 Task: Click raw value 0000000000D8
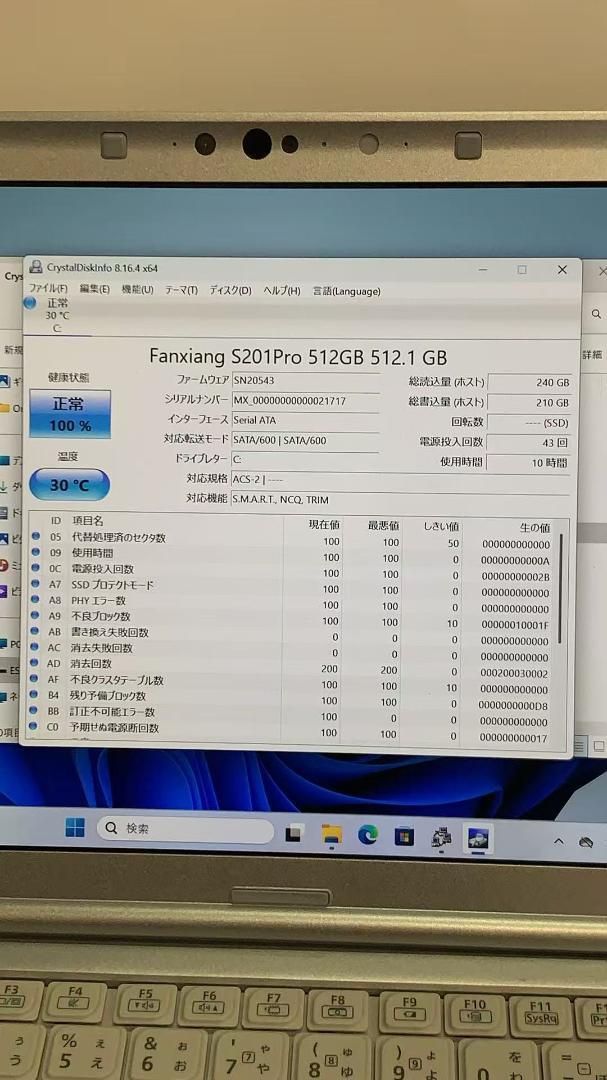(x=513, y=706)
